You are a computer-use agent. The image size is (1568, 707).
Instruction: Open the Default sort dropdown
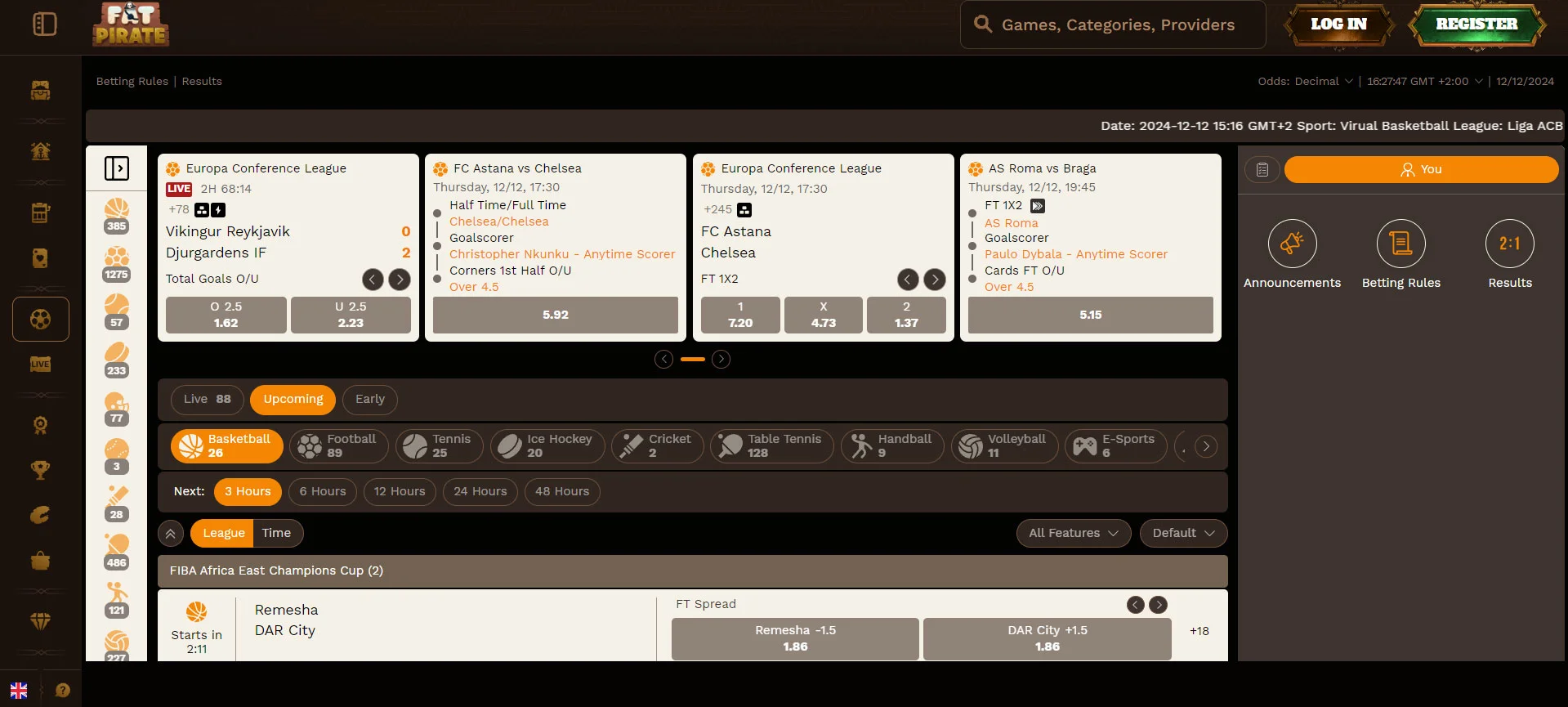coord(1183,533)
